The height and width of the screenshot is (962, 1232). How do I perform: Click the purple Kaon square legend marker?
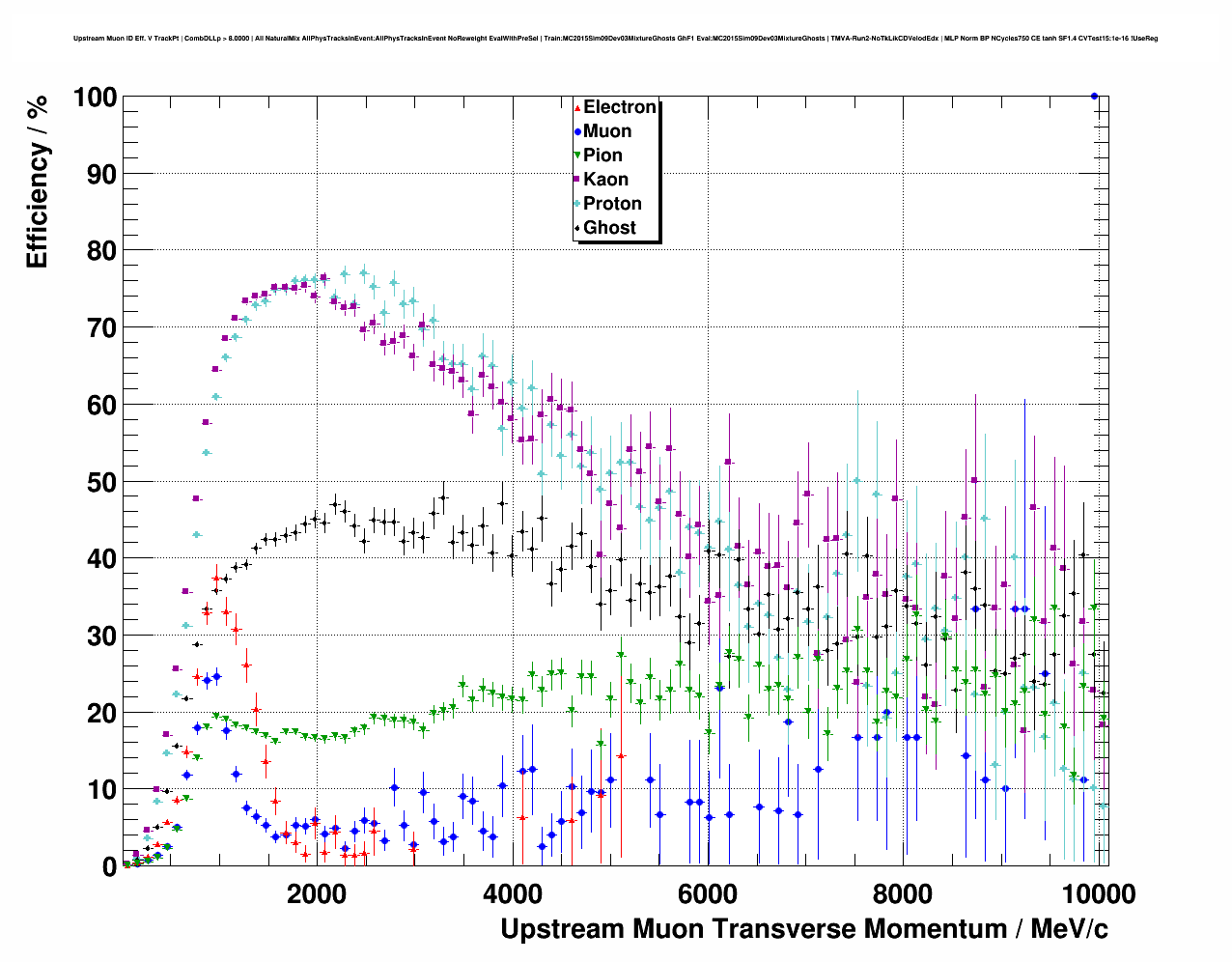[x=577, y=180]
